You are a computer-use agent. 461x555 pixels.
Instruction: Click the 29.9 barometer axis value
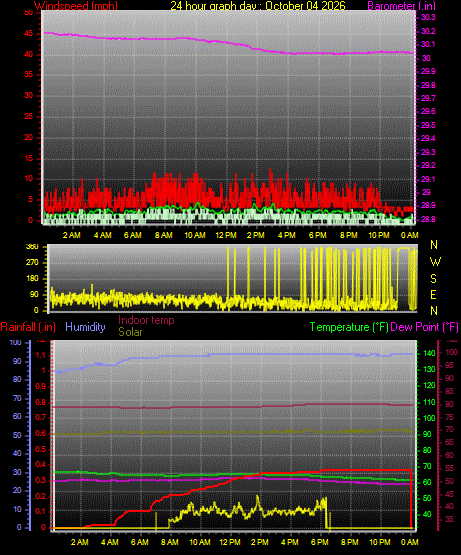[428, 71]
